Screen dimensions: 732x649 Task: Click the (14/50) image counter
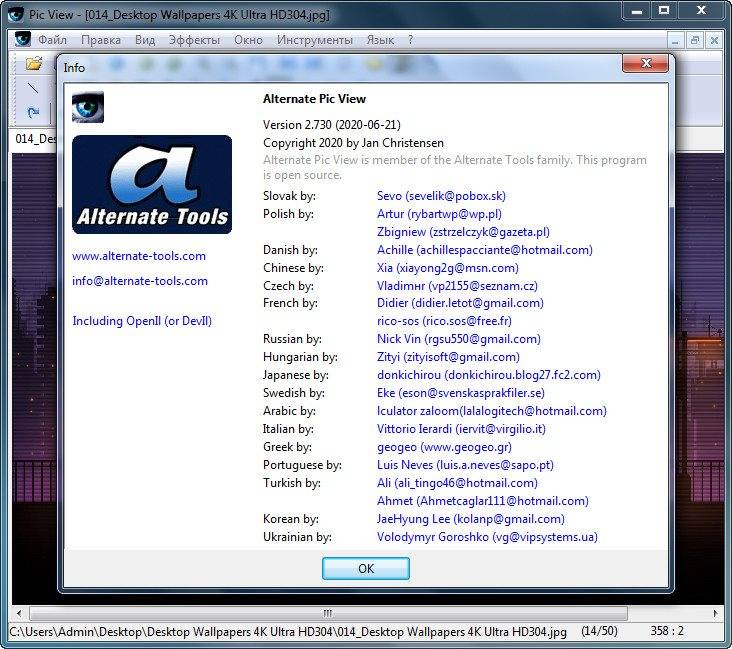tap(599, 631)
